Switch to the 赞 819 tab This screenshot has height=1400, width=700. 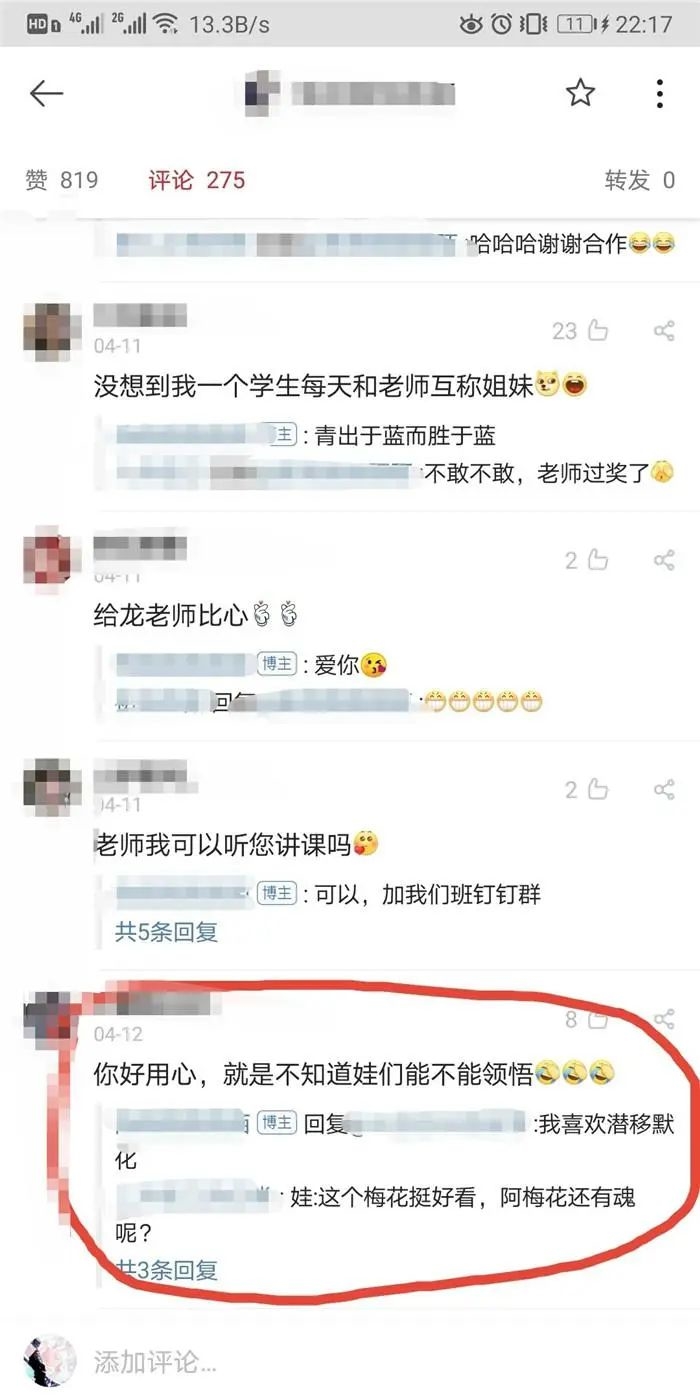point(62,180)
